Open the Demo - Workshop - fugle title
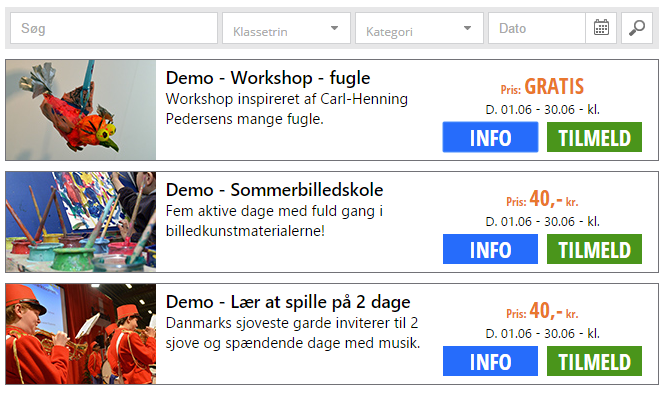Screen dimensions: 667x395 click(x=268, y=78)
